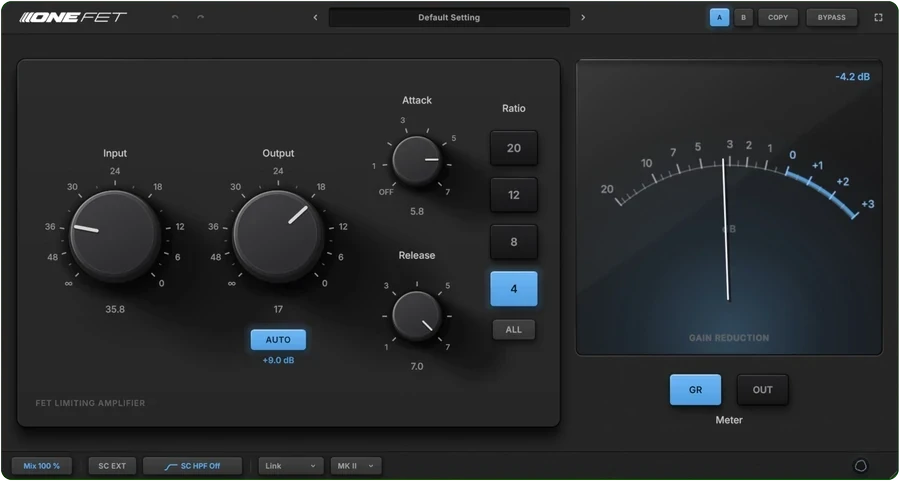Select ratio 12
The height and width of the screenshot is (481, 900).
coord(514,195)
